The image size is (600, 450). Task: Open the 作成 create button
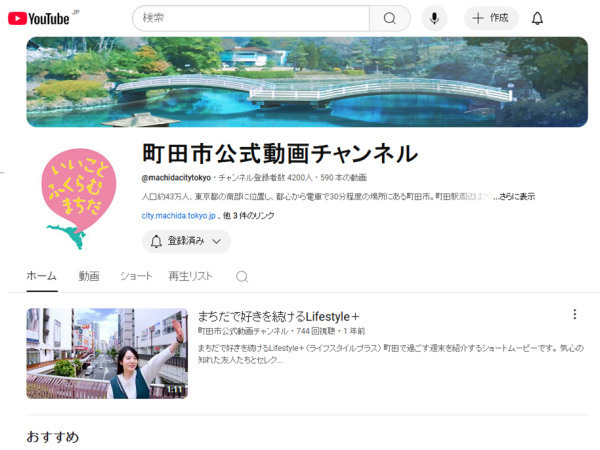pyautogui.click(x=491, y=18)
